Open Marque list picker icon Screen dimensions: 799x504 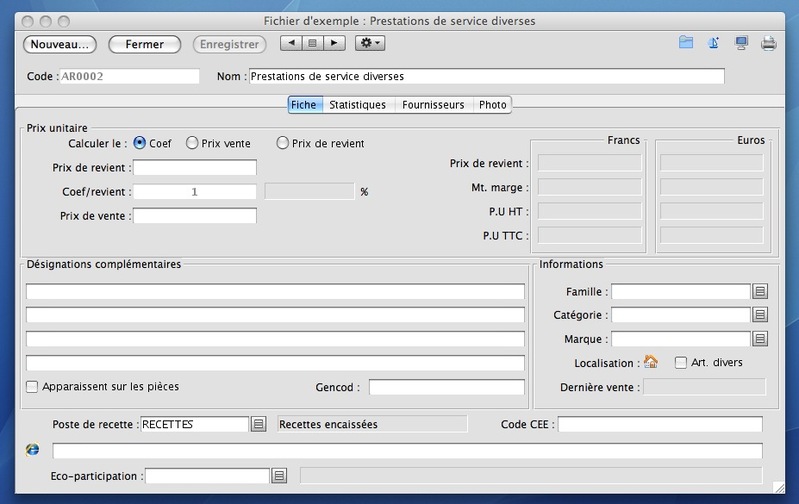tap(760, 339)
